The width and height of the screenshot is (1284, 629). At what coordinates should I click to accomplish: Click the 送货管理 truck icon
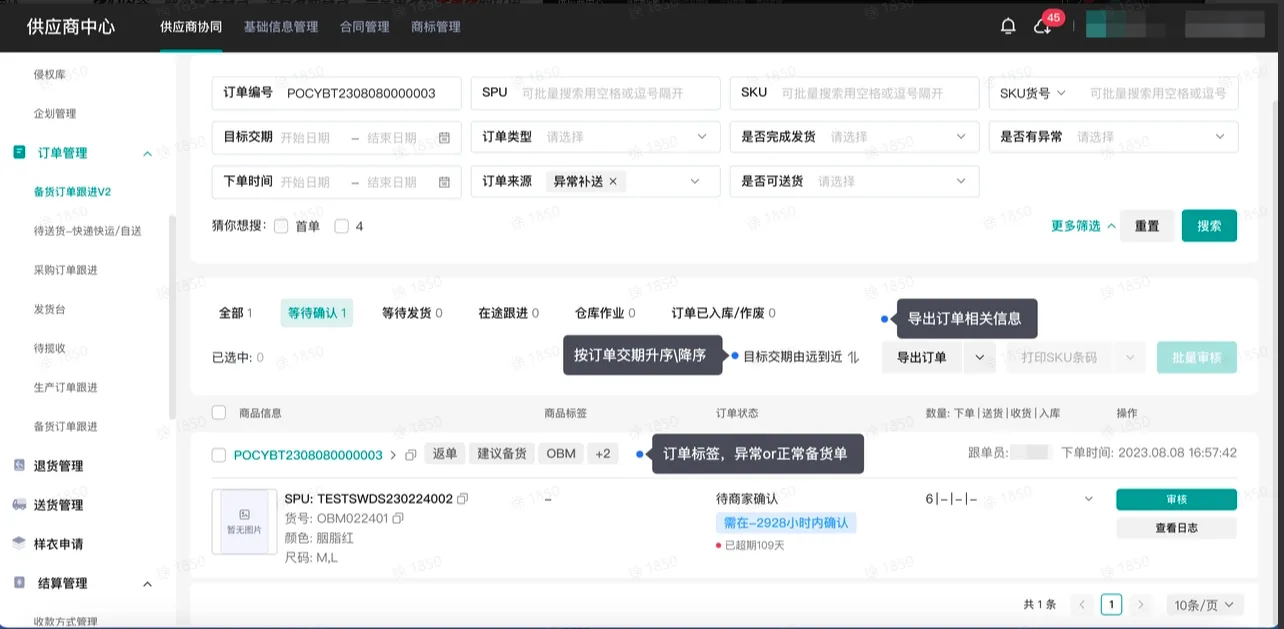pos(19,505)
